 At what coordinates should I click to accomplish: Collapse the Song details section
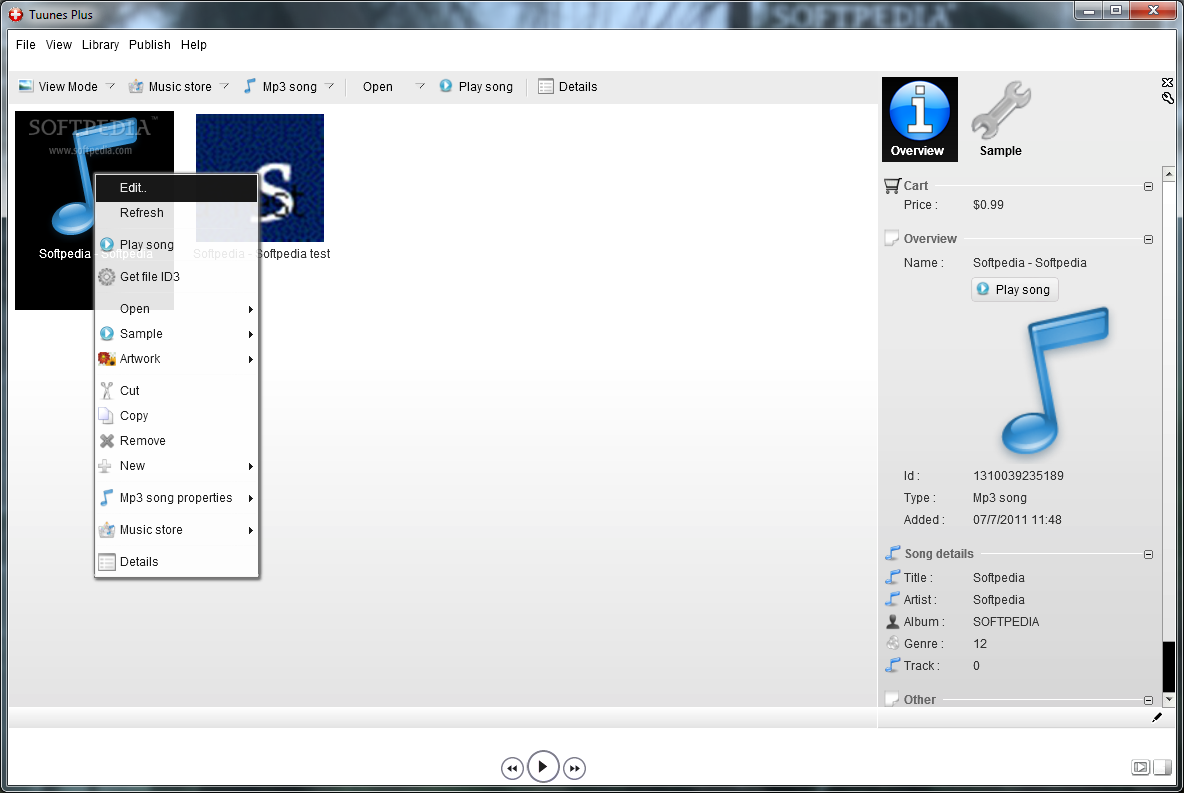1149,554
